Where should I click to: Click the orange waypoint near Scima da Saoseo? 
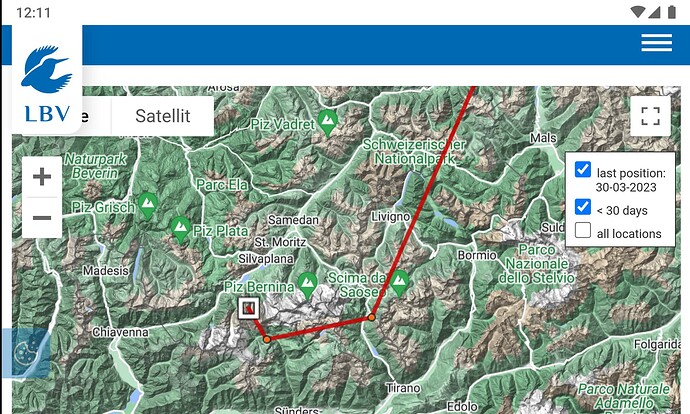[x=372, y=317]
